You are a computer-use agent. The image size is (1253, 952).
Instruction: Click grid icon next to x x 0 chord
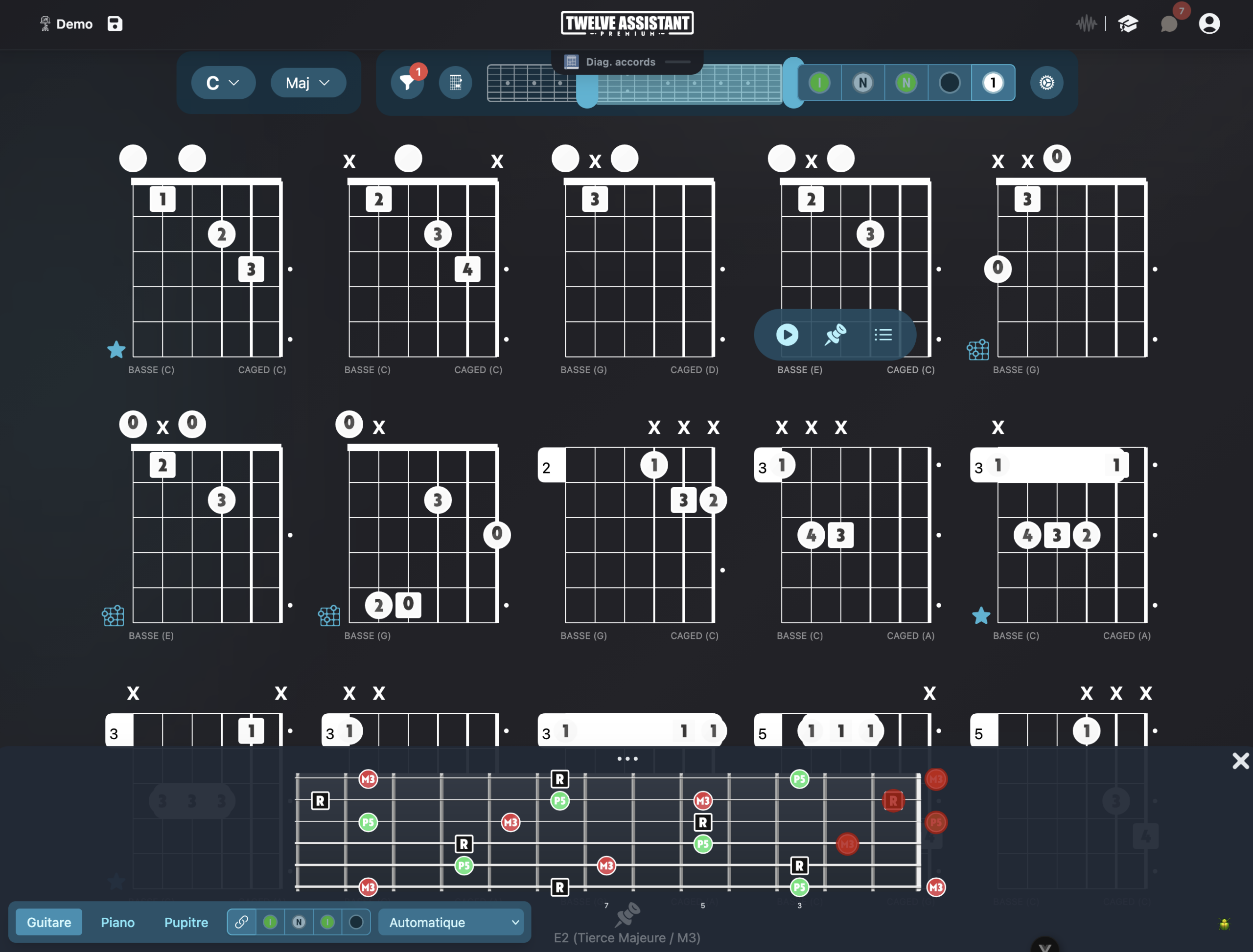[x=977, y=350]
